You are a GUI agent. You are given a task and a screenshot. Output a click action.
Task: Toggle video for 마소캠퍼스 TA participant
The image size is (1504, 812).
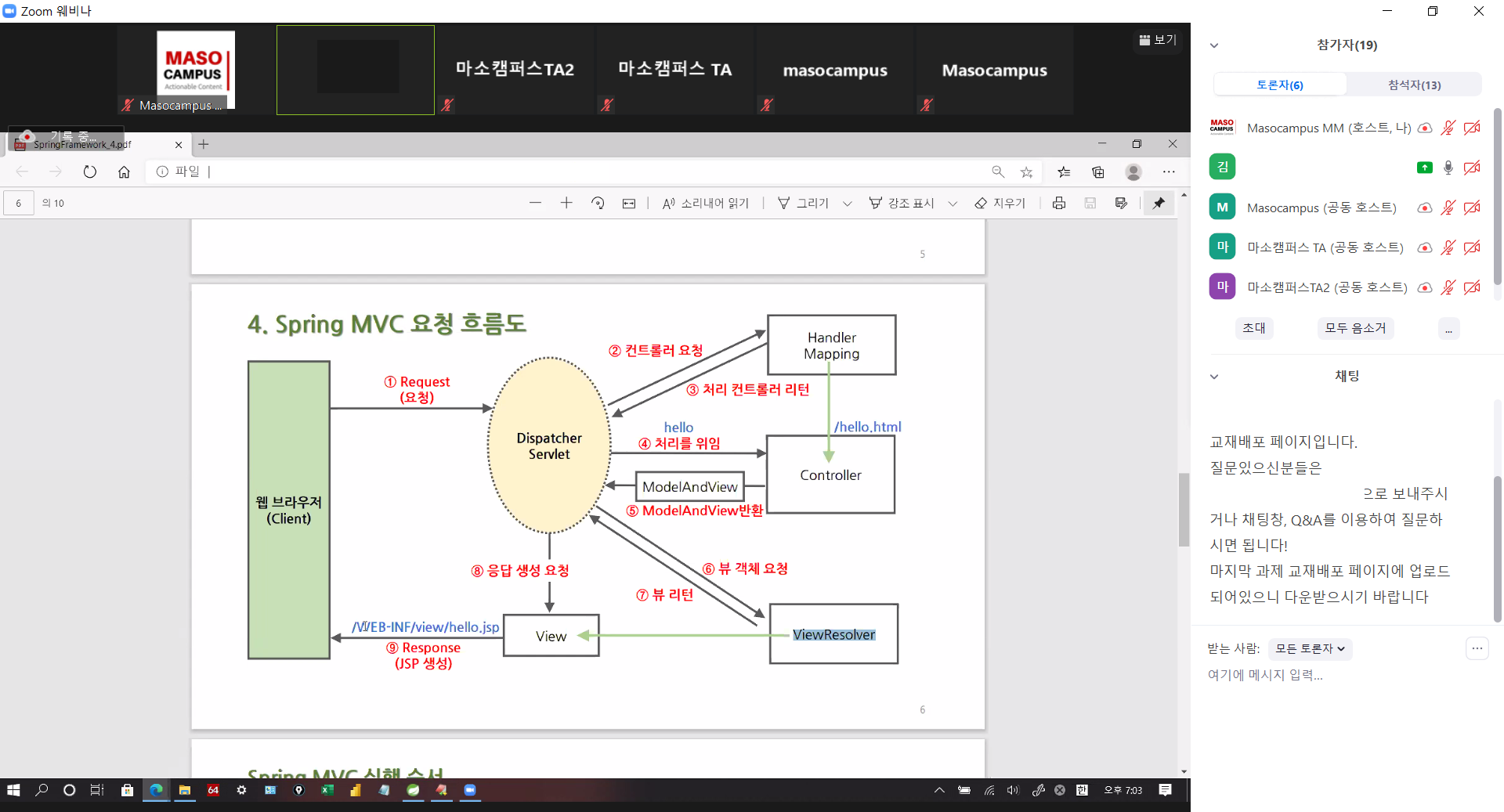[x=1472, y=247]
